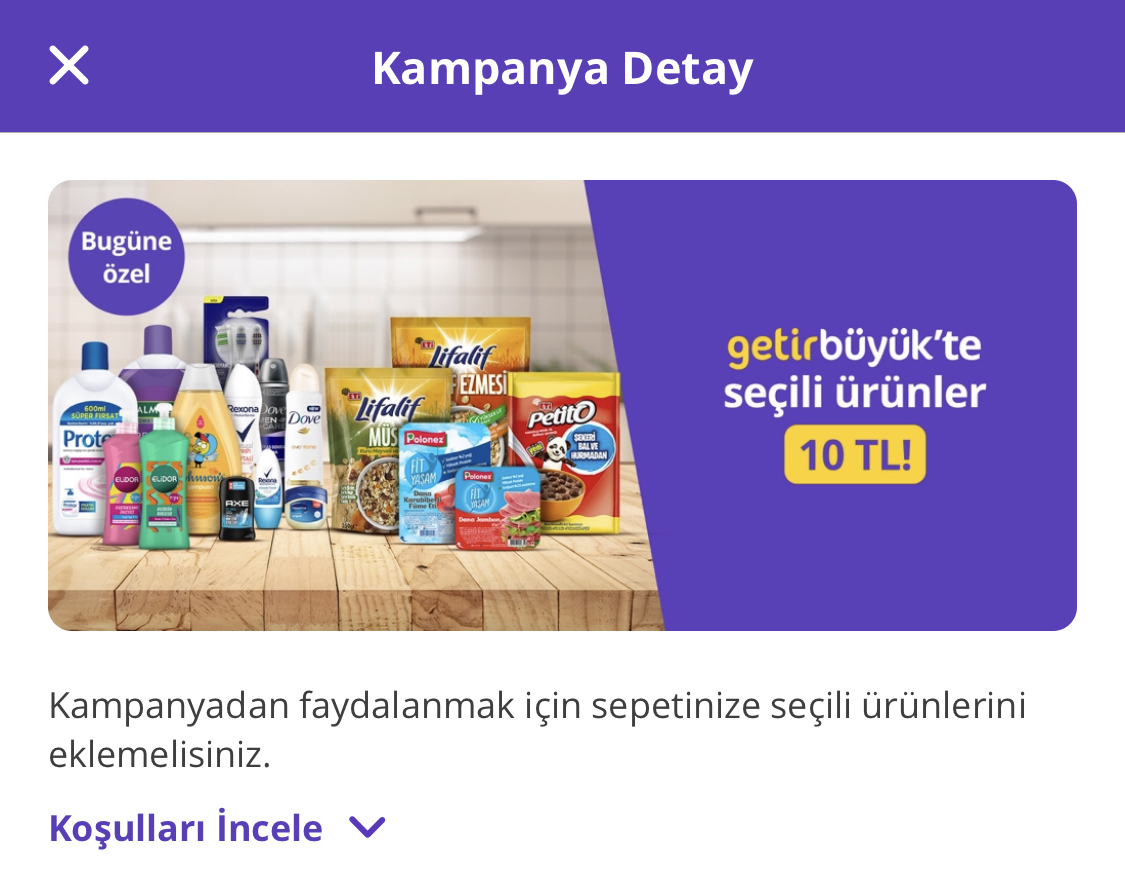This screenshot has height=890, width=1125.
Task: Tap the pink Elidor shampoo bottle
Action: pos(123,482)
